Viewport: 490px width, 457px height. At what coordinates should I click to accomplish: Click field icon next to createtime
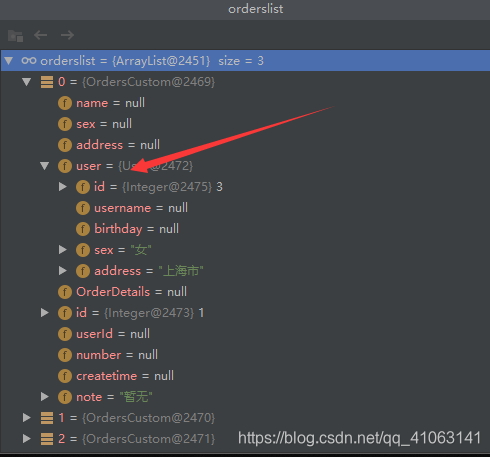[x=65, y=376]
